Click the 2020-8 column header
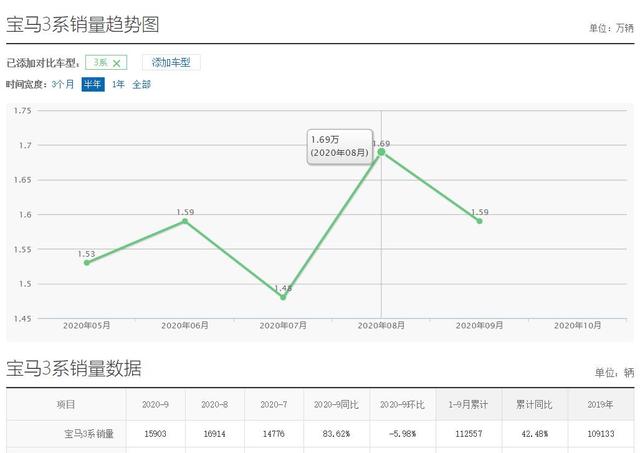The image size is (640, 453). pyautogui.click(x=214, y=404)
